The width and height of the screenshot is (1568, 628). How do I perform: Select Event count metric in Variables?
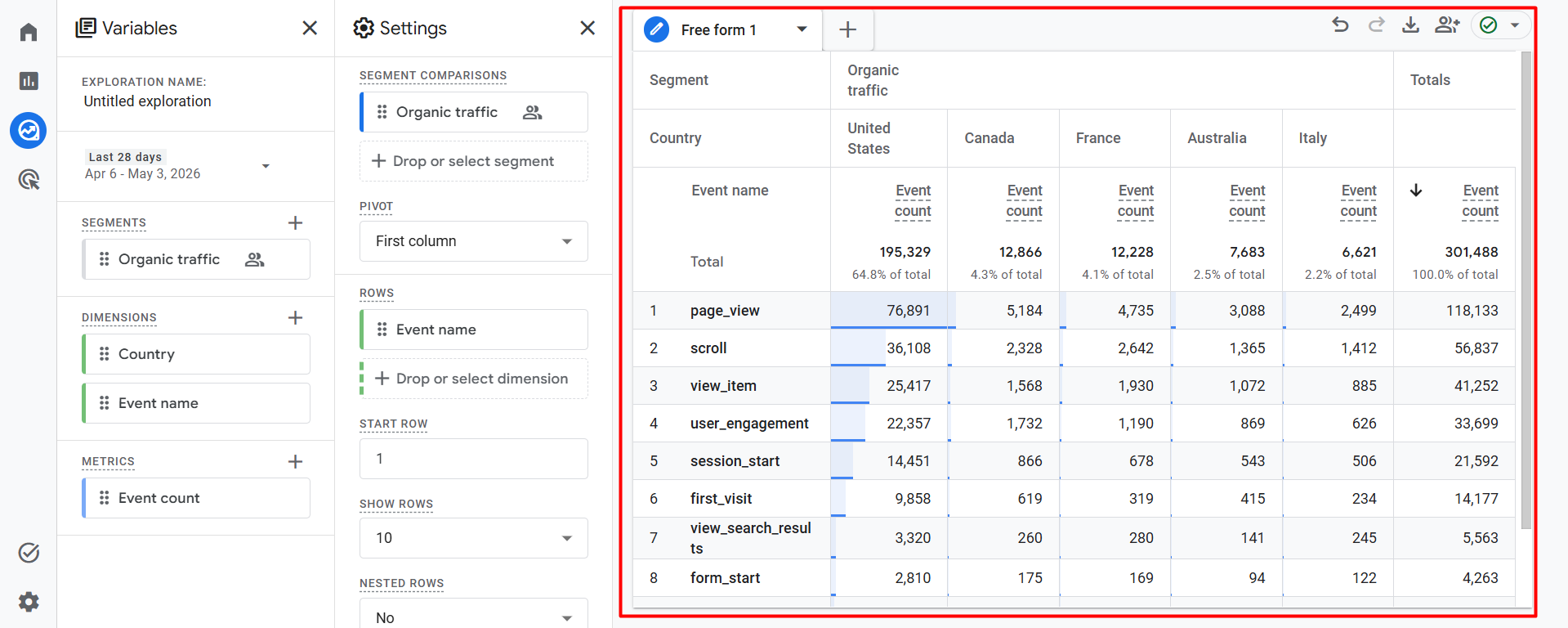click(196, 498)
